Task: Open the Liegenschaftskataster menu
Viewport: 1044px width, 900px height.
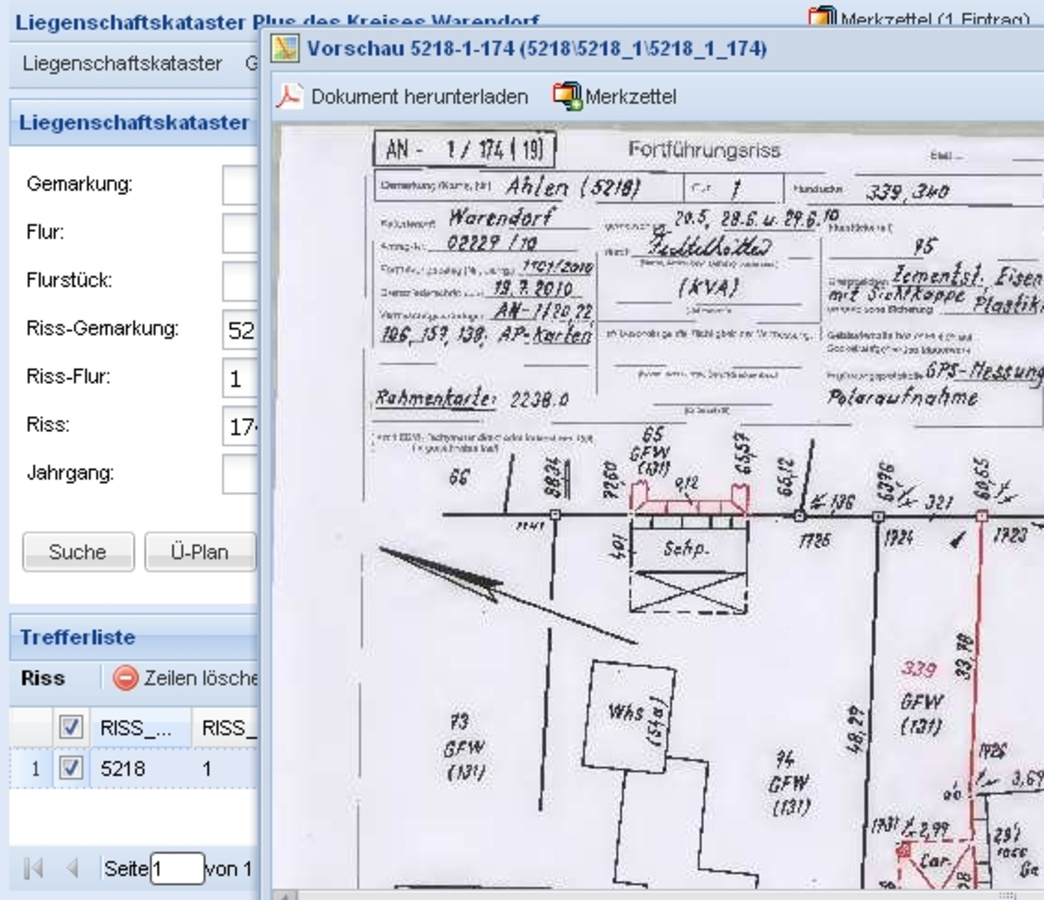Action: [121, 63]
